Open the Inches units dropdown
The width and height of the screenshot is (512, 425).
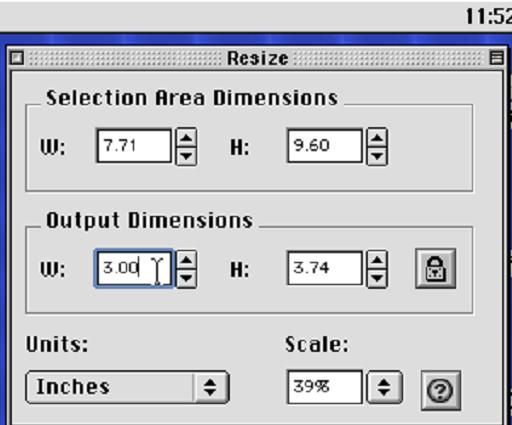point(127,387)
